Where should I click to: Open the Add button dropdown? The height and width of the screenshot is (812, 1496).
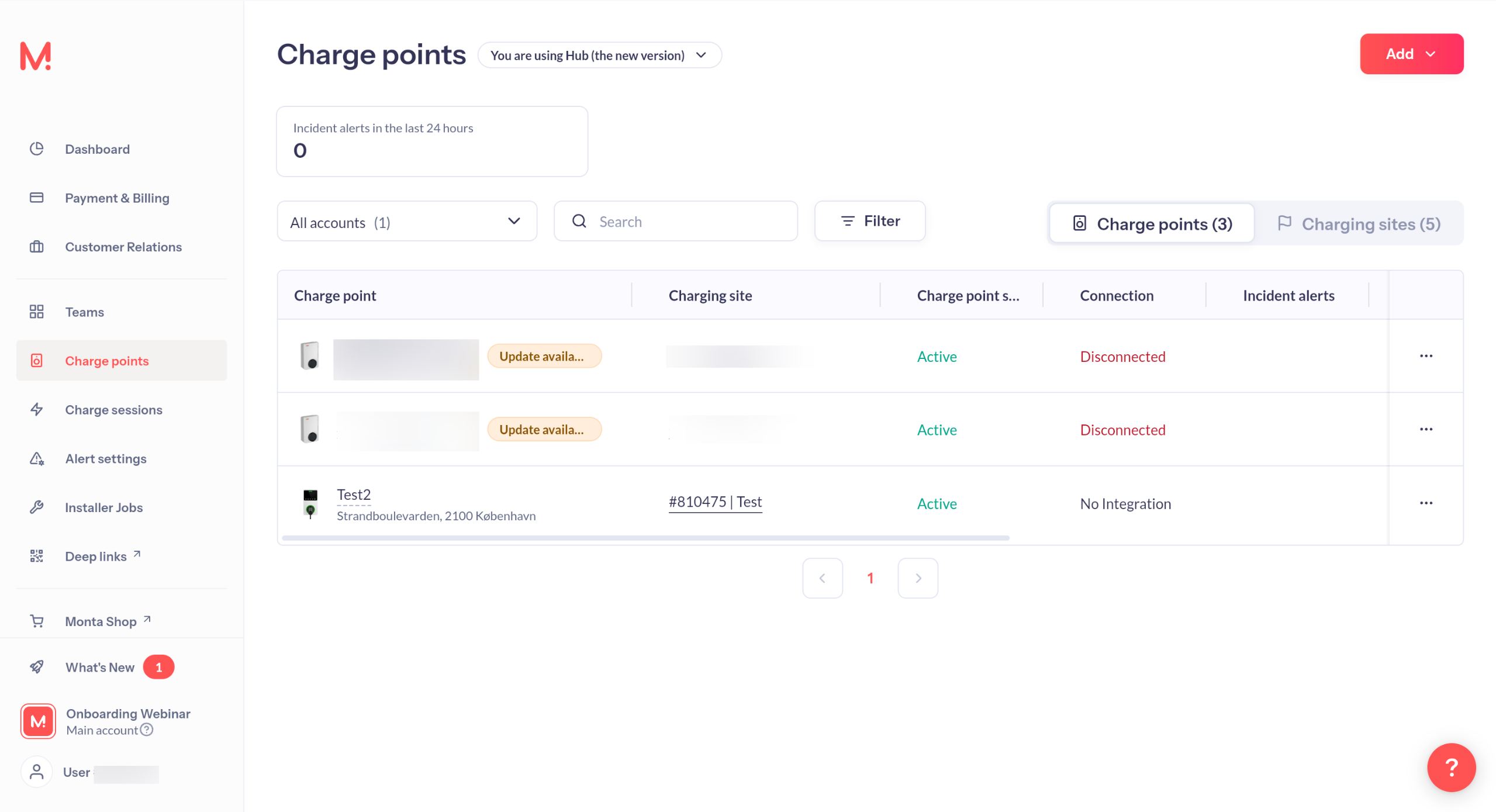coord(1411,54)
